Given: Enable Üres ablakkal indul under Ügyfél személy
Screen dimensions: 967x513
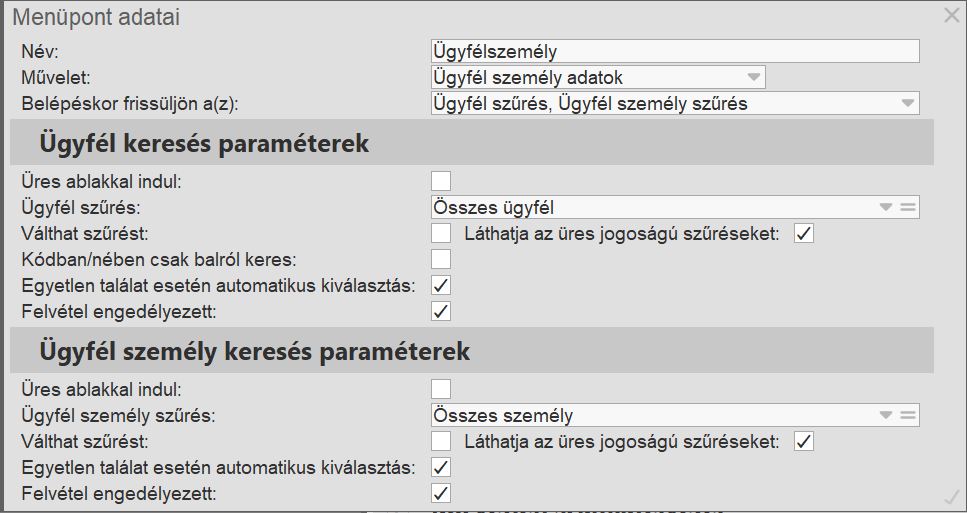Looking at the screenshot, I should (x=441, y=389).
